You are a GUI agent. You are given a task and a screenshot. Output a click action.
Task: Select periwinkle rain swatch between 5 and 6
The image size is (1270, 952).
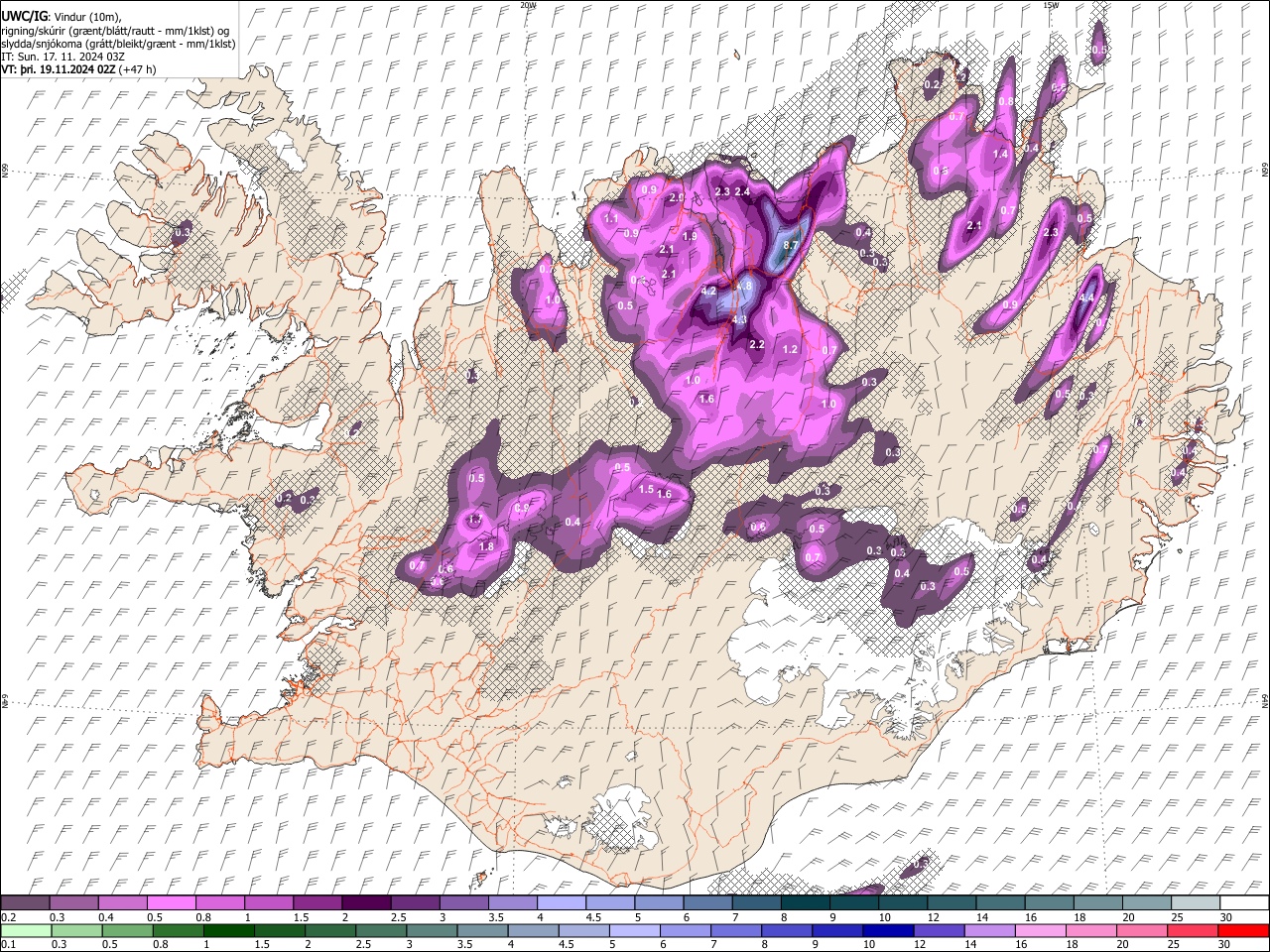[635, 930]
